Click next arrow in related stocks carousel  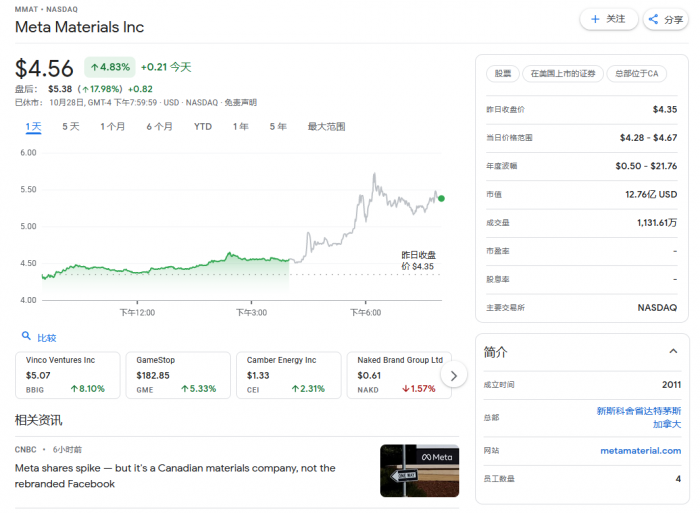pos(453,375)
